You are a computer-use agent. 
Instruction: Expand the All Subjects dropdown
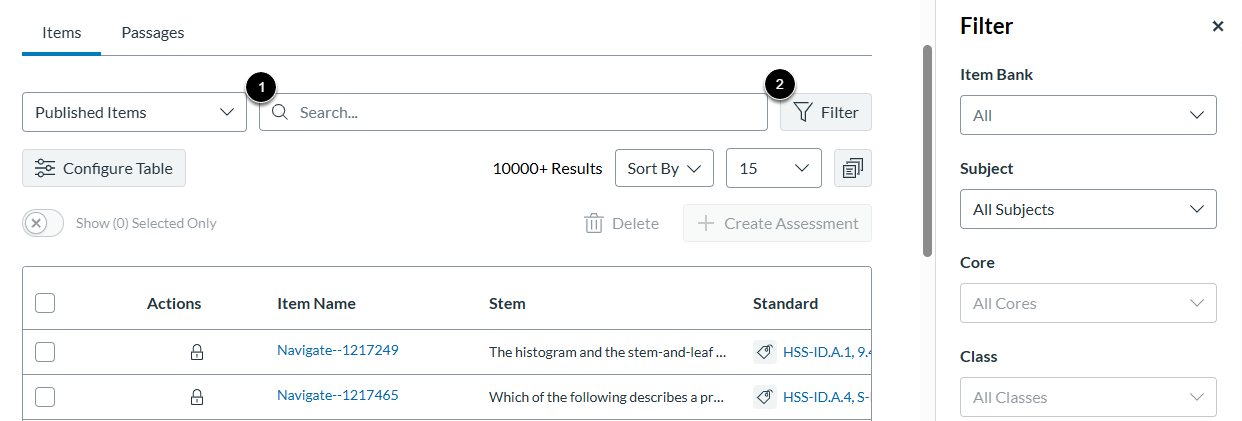pyautogui.click(x=1088, y=209)
